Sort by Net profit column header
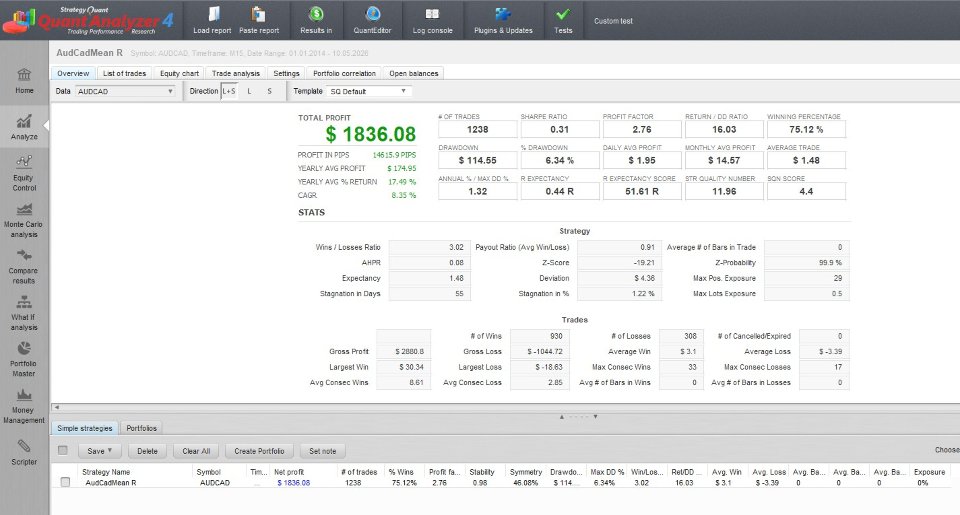Screen dimensions: 960x515 point(289,472)
